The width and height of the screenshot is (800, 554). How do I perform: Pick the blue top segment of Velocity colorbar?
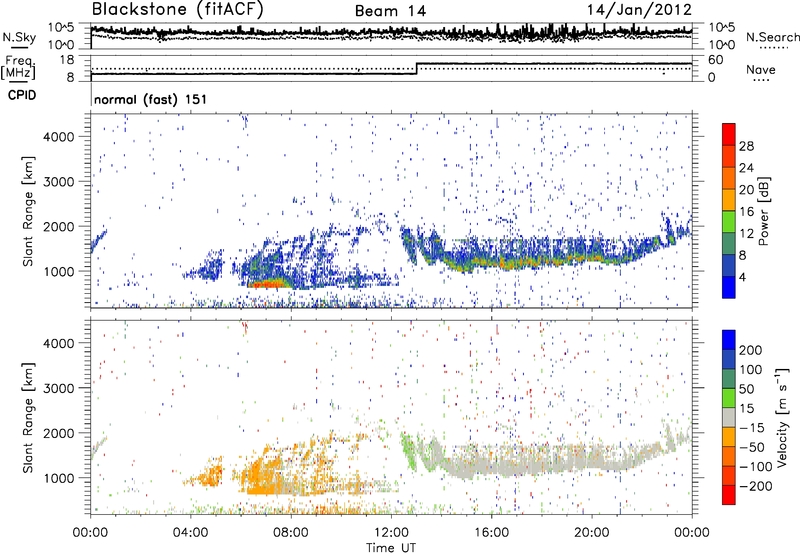(x=729, y=340)
